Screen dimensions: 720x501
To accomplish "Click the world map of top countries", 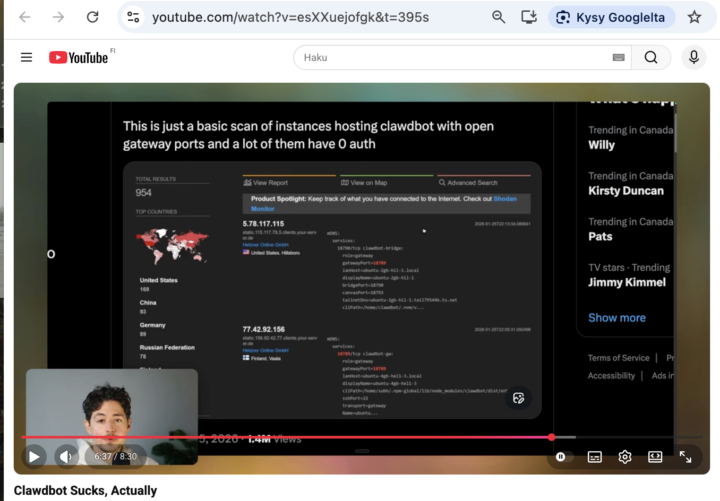I will pos(172,246).
